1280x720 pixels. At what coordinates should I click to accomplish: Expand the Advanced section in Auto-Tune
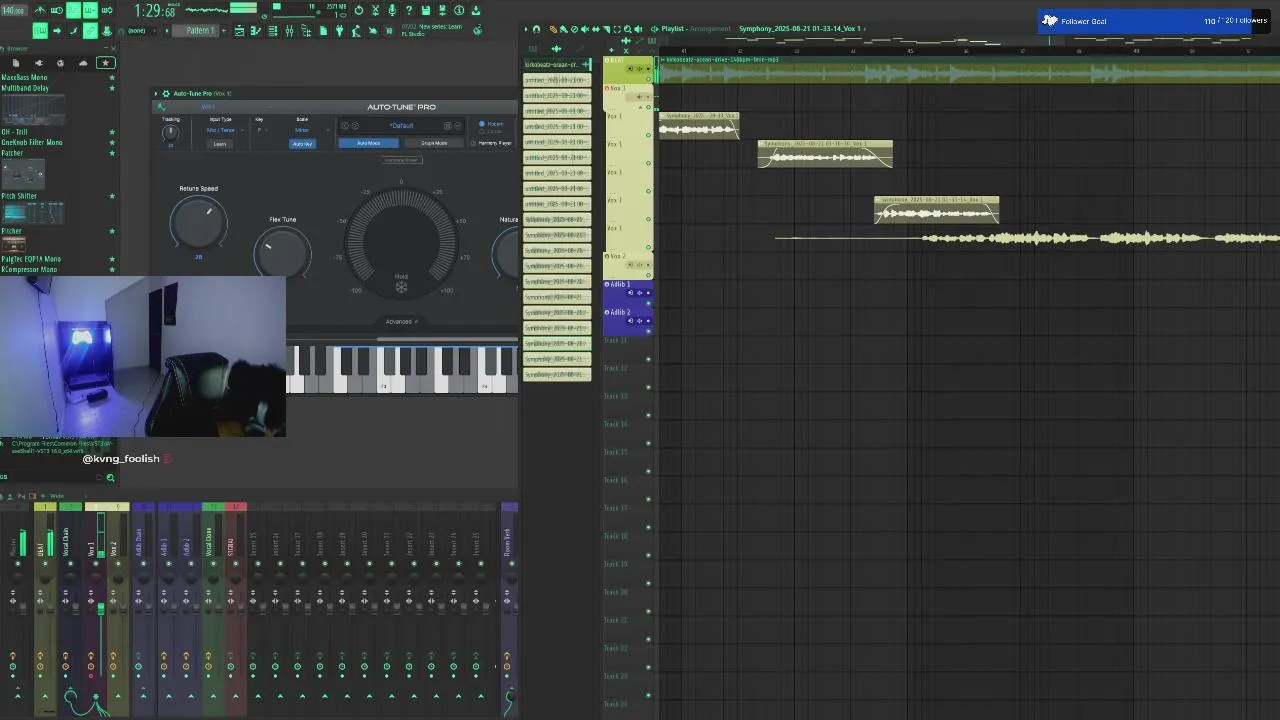coord(401,321)
